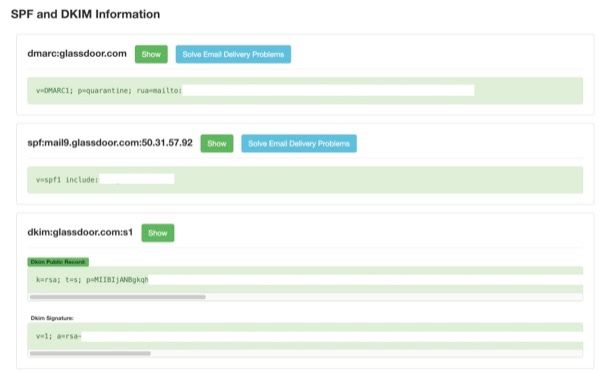Open Solve Email Delivery Problems for DMARC
This screenshot has width=610, height=373.
[x=233, y=54]
